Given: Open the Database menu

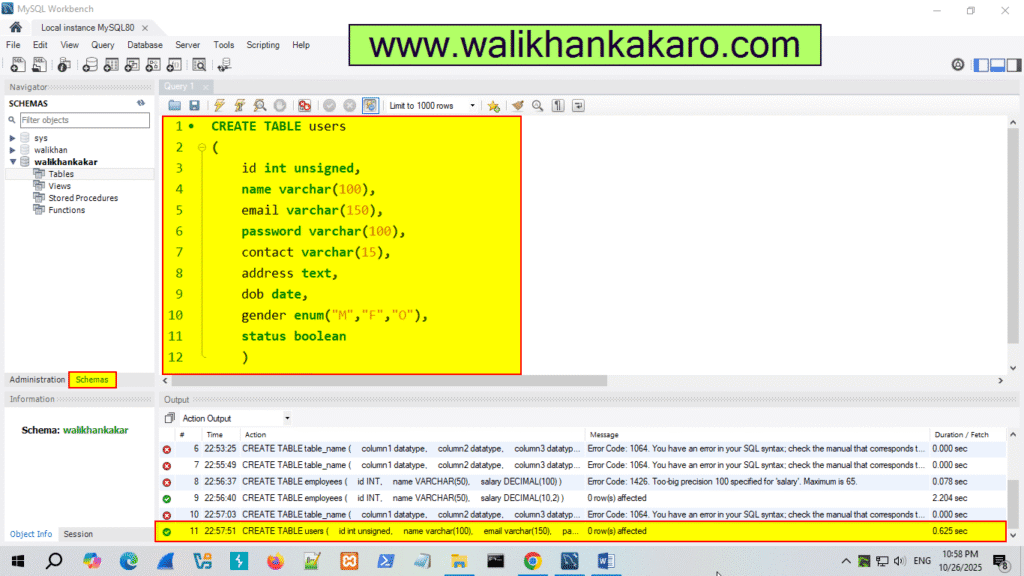Looking at the screenshot, I should 144,44.
